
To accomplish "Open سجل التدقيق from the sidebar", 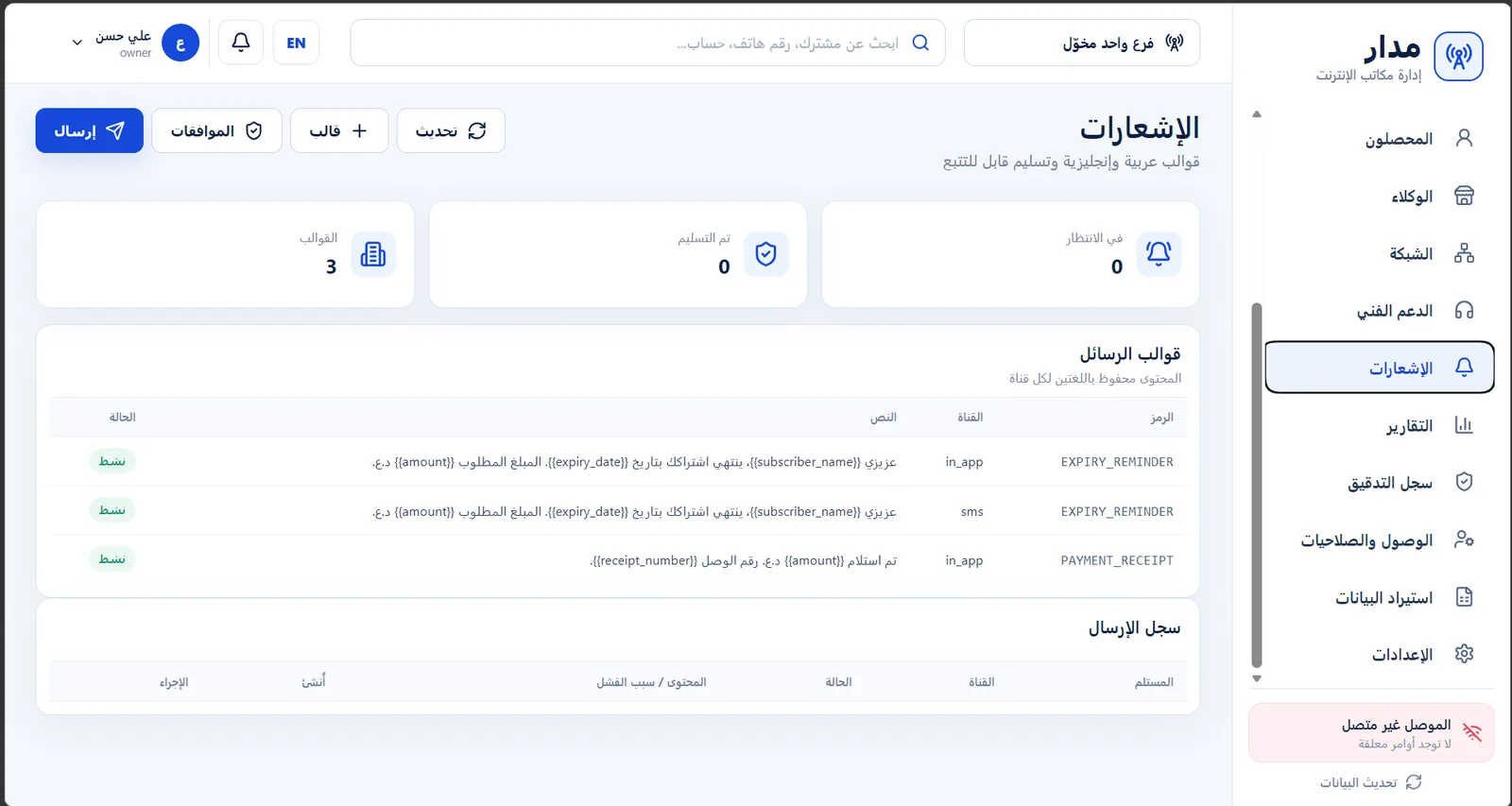I will [x=1379, y=483].
